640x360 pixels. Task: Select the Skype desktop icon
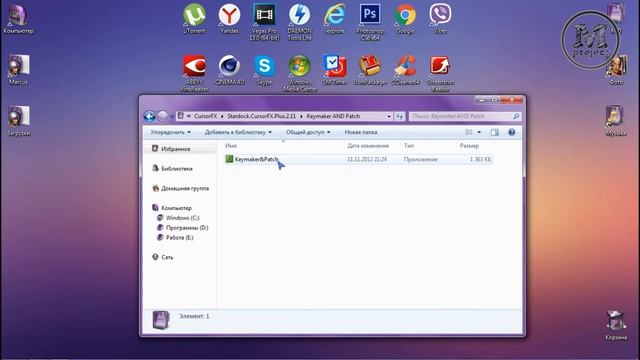click(x=264, y=70)
